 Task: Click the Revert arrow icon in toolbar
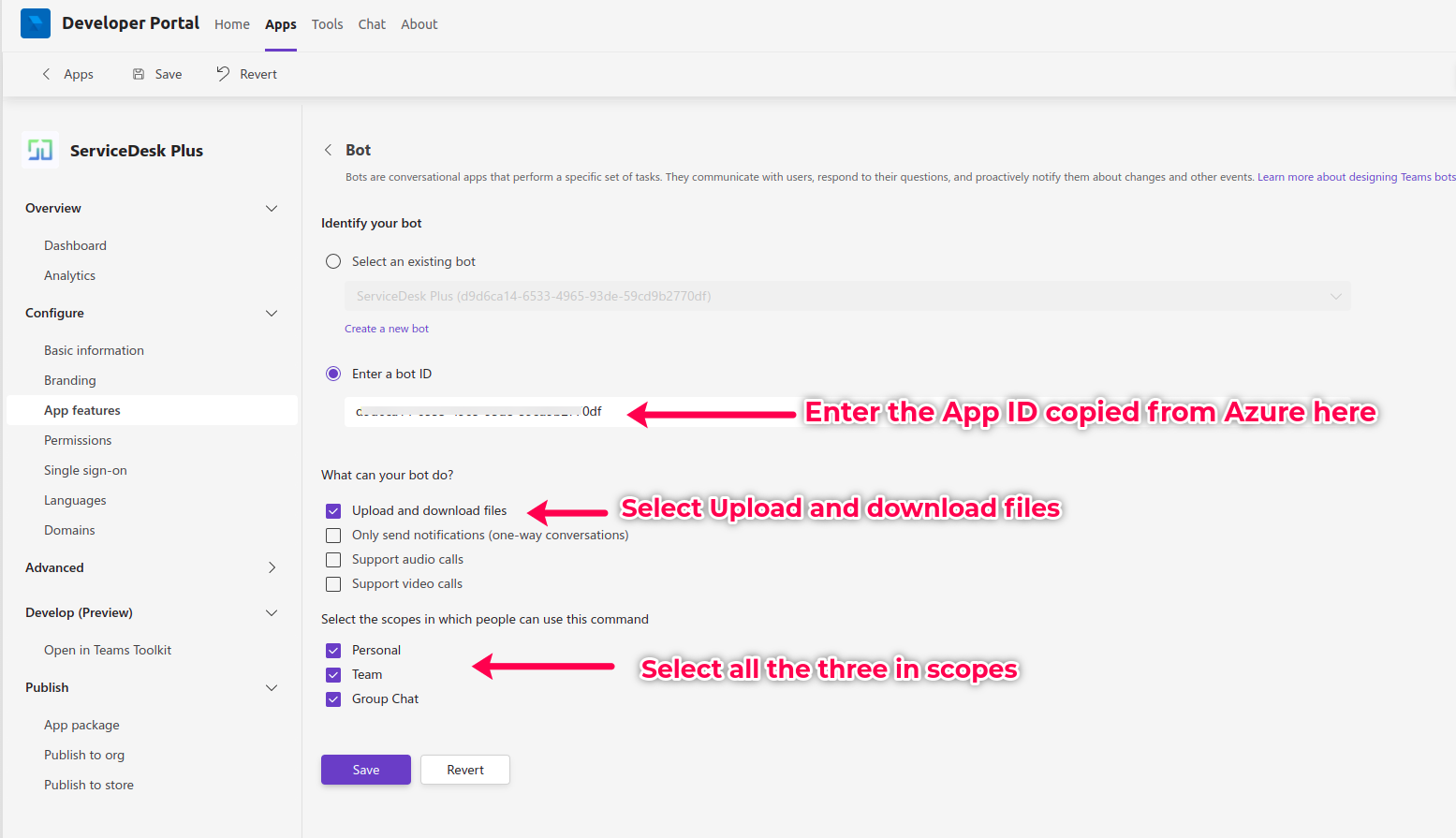(223, 74)
